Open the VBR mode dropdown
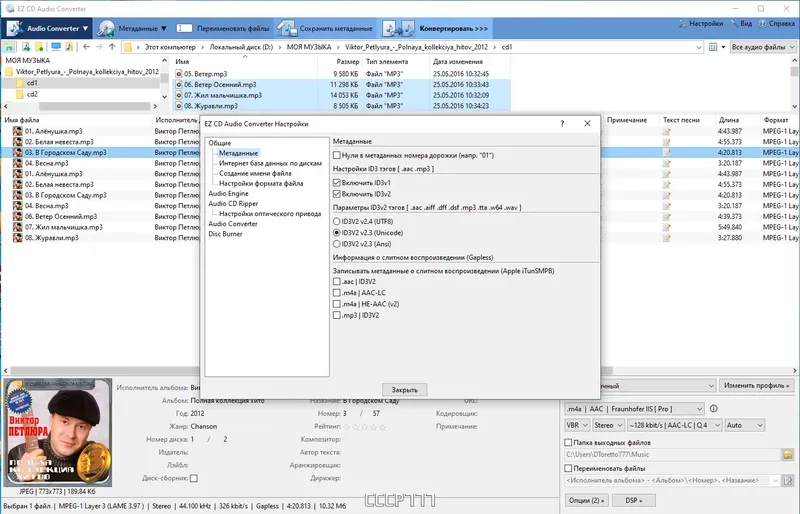Screen dimensions: 800x514 click(x=577, y=425)
